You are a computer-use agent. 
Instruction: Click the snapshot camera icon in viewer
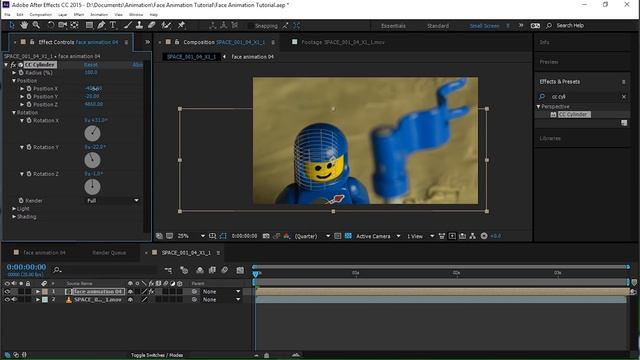click(x=266, y=236)
